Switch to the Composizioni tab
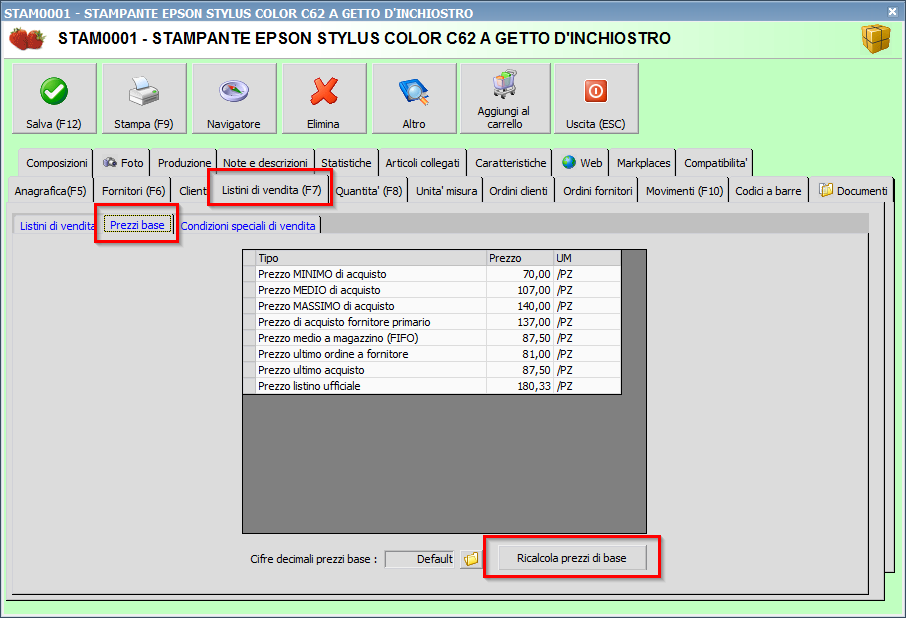Screen dimensions: 906x618 tap(57, 163)
